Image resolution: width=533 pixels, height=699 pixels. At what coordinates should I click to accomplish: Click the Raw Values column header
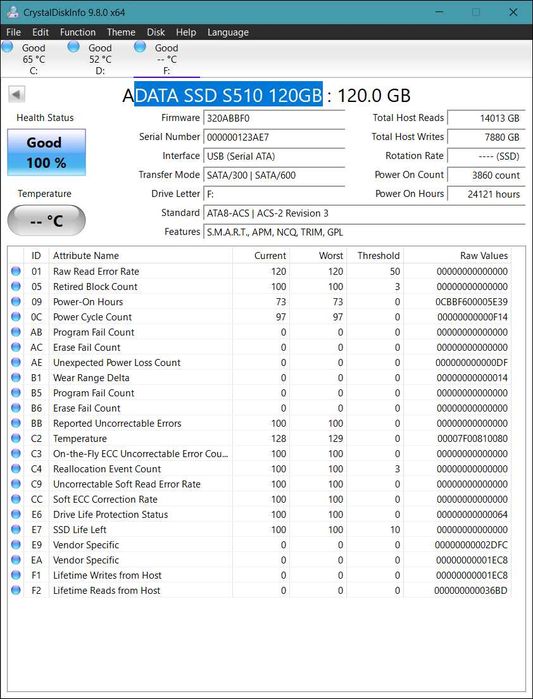[457, 256]
